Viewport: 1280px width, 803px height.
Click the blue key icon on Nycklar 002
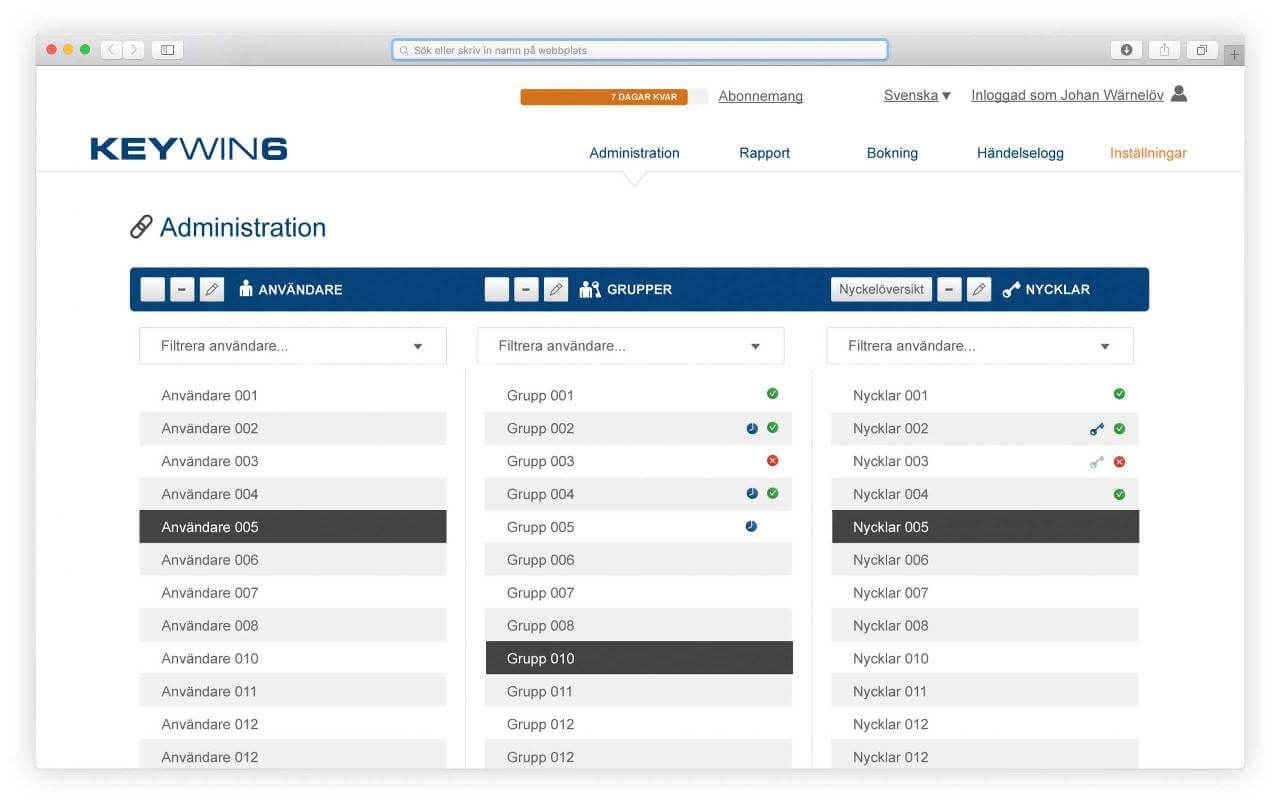(1097, 429)
